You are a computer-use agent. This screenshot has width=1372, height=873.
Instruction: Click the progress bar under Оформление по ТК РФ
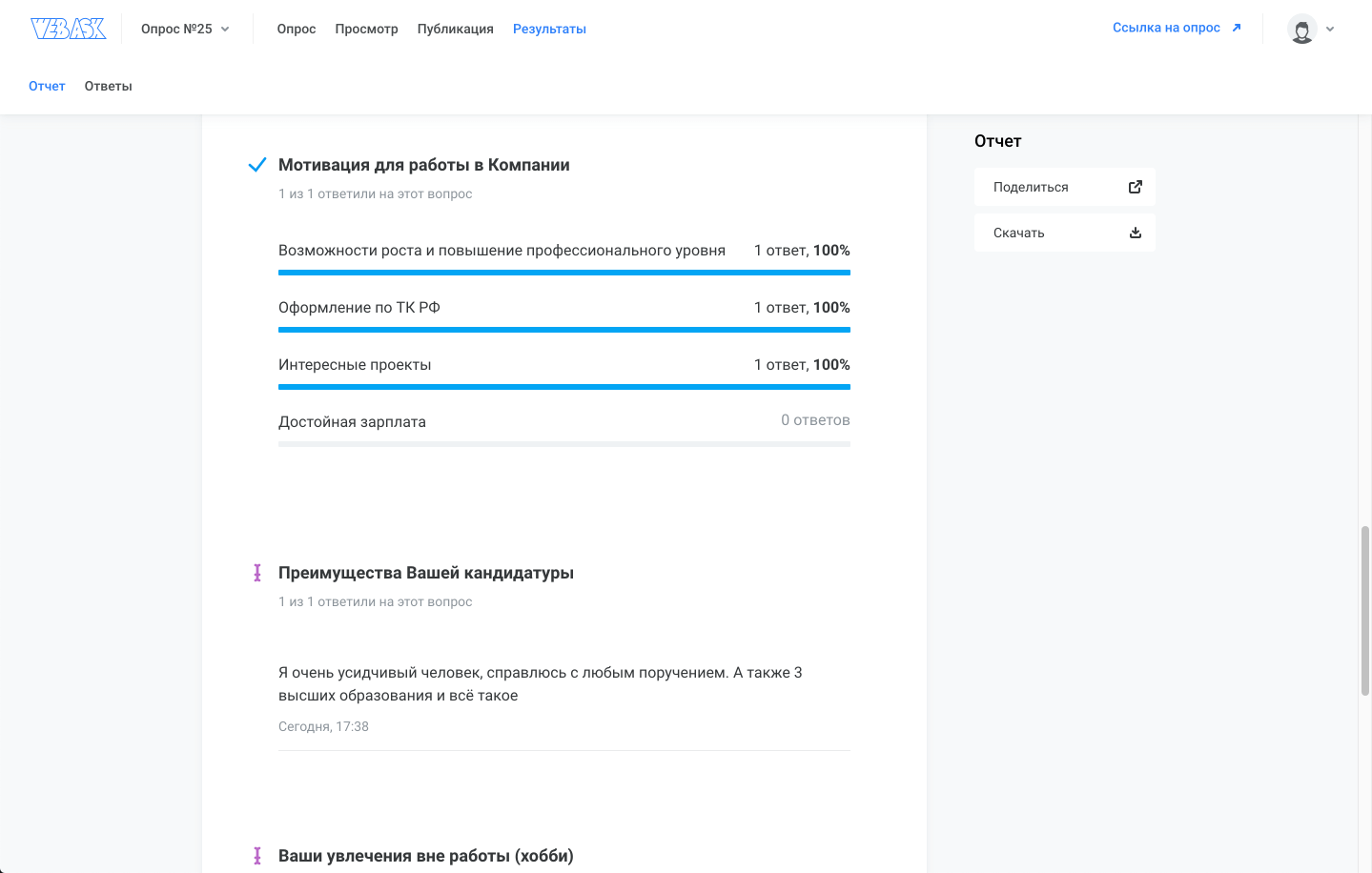[563, 330]
